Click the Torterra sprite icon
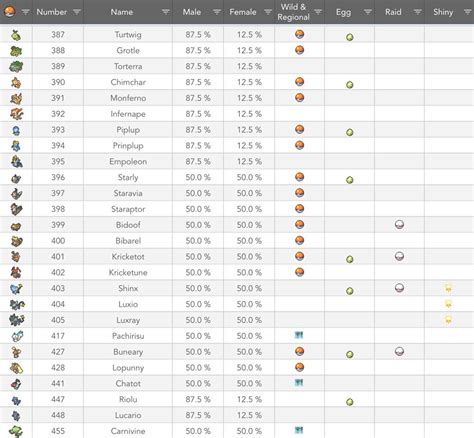Viewport: 474px width, 438px height. pos(16,66)
